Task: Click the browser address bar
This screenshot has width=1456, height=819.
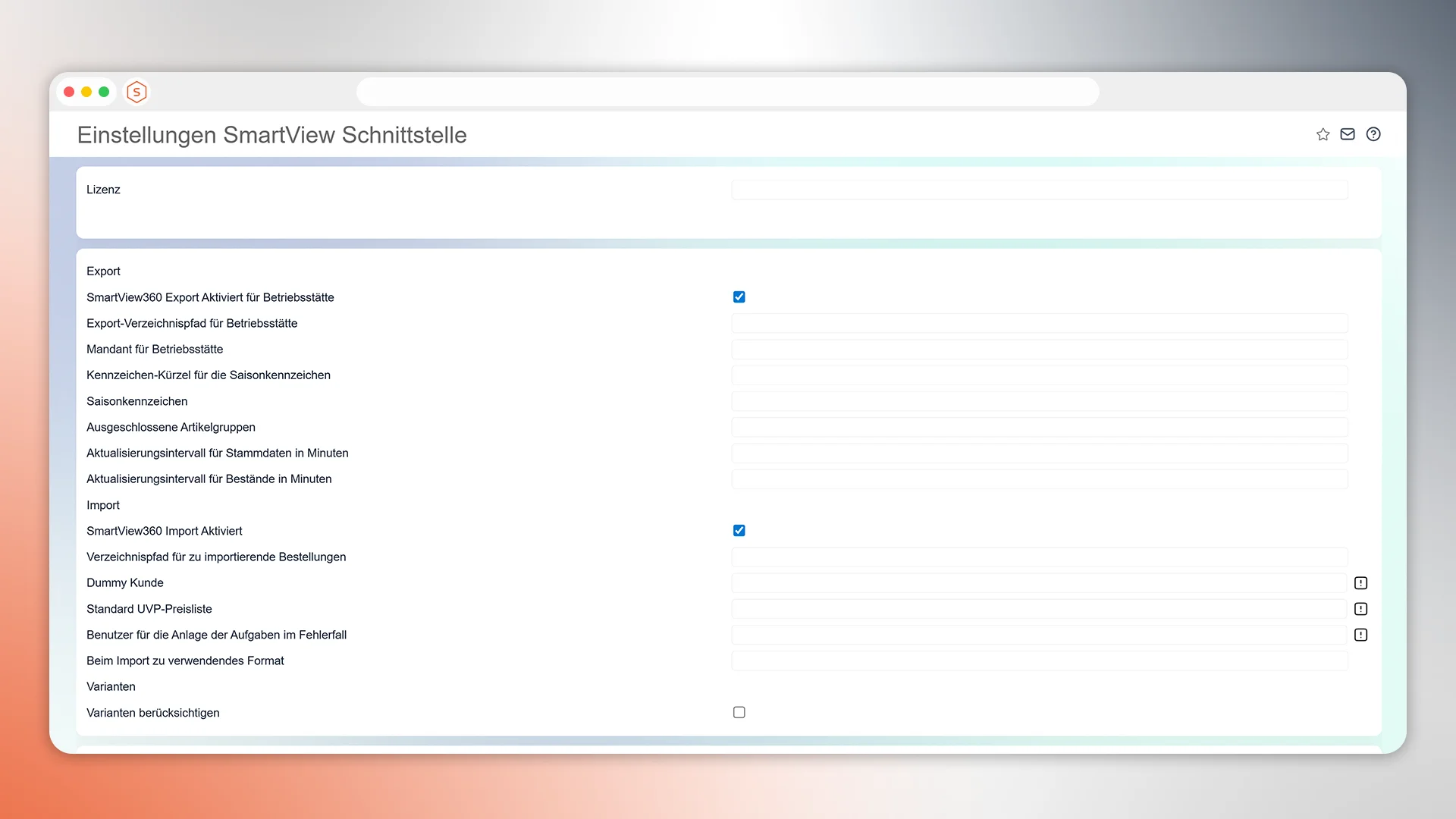Action: [x=727, y=91]
